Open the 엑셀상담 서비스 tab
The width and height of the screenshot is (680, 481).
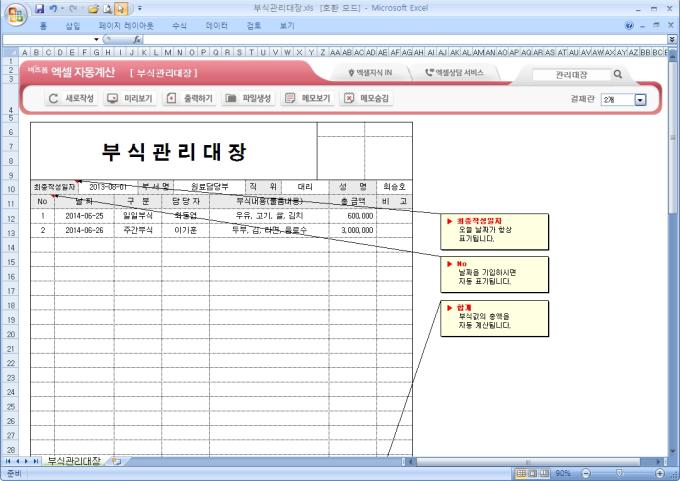[454, 73]
